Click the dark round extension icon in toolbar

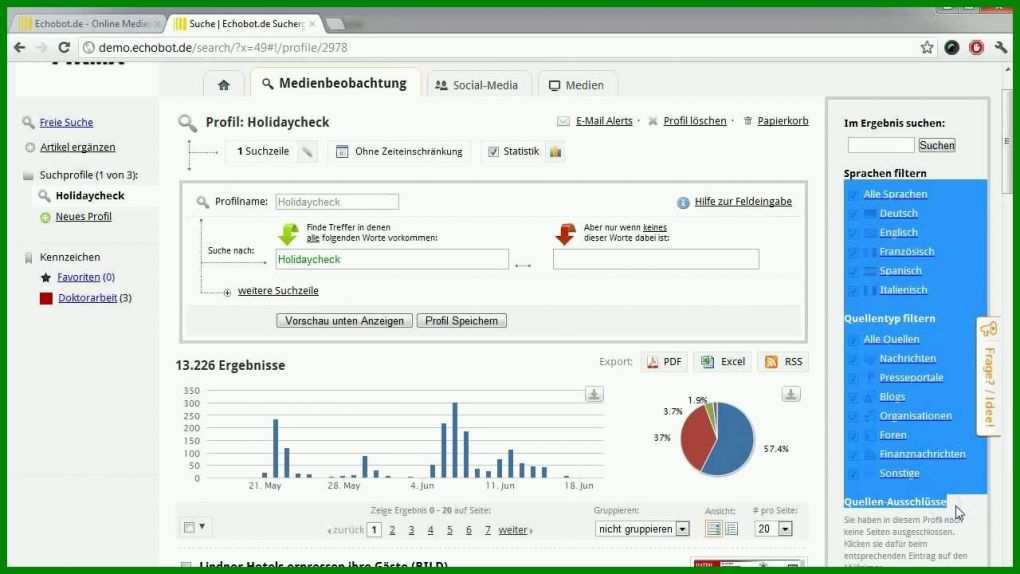(952, 48)
